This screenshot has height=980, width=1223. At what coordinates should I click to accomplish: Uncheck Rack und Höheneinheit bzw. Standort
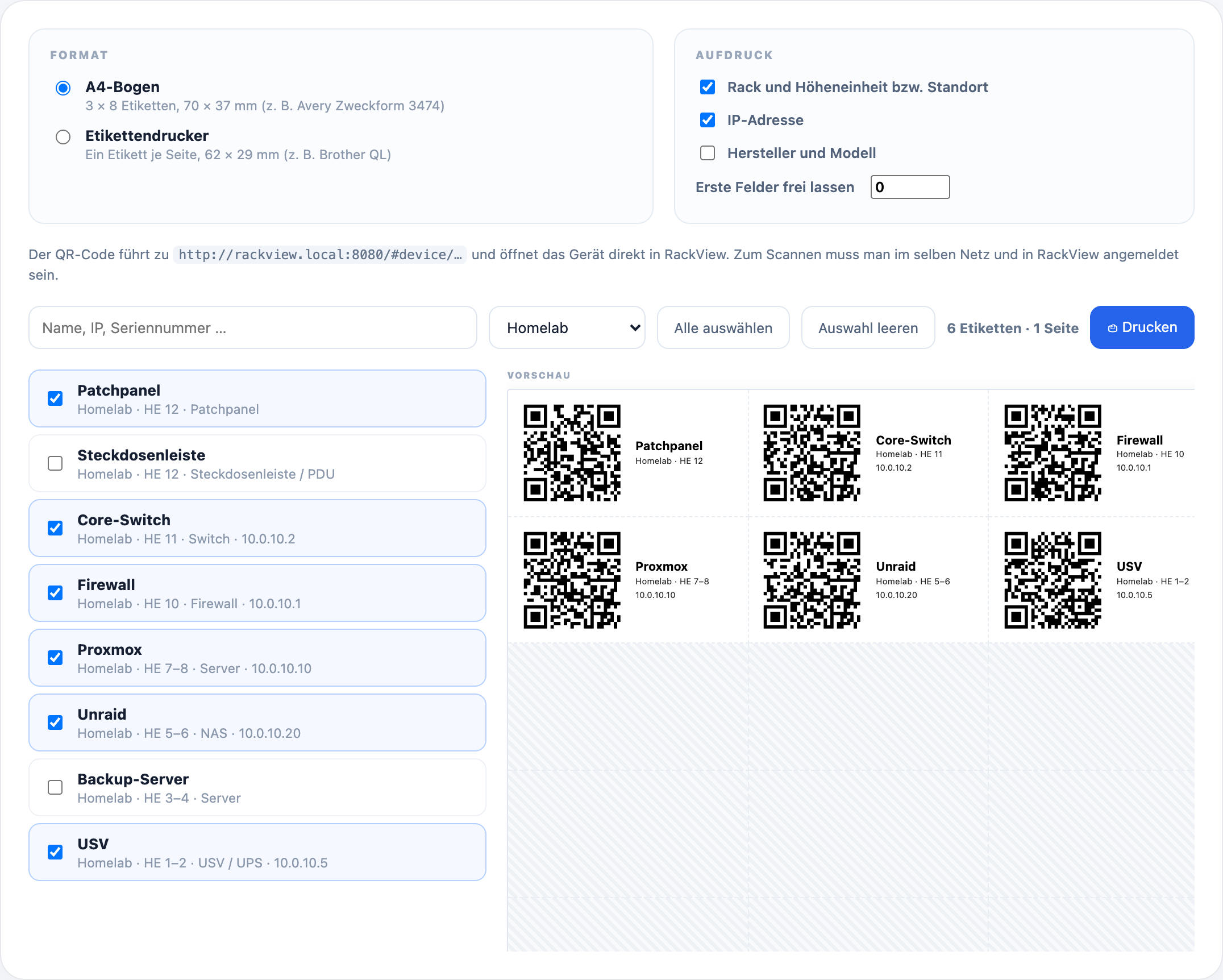pos(708,87)
